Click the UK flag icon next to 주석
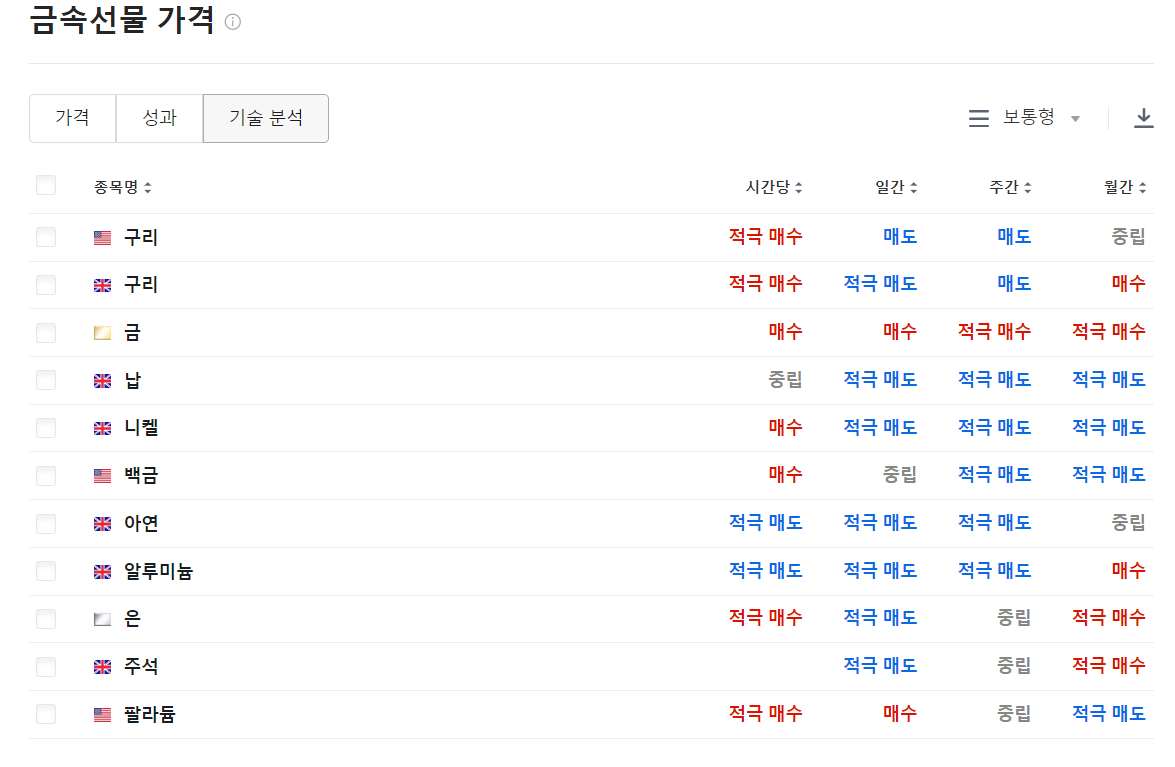The image size is (1175, 767). pyautogui.click(x=103, y=667)
